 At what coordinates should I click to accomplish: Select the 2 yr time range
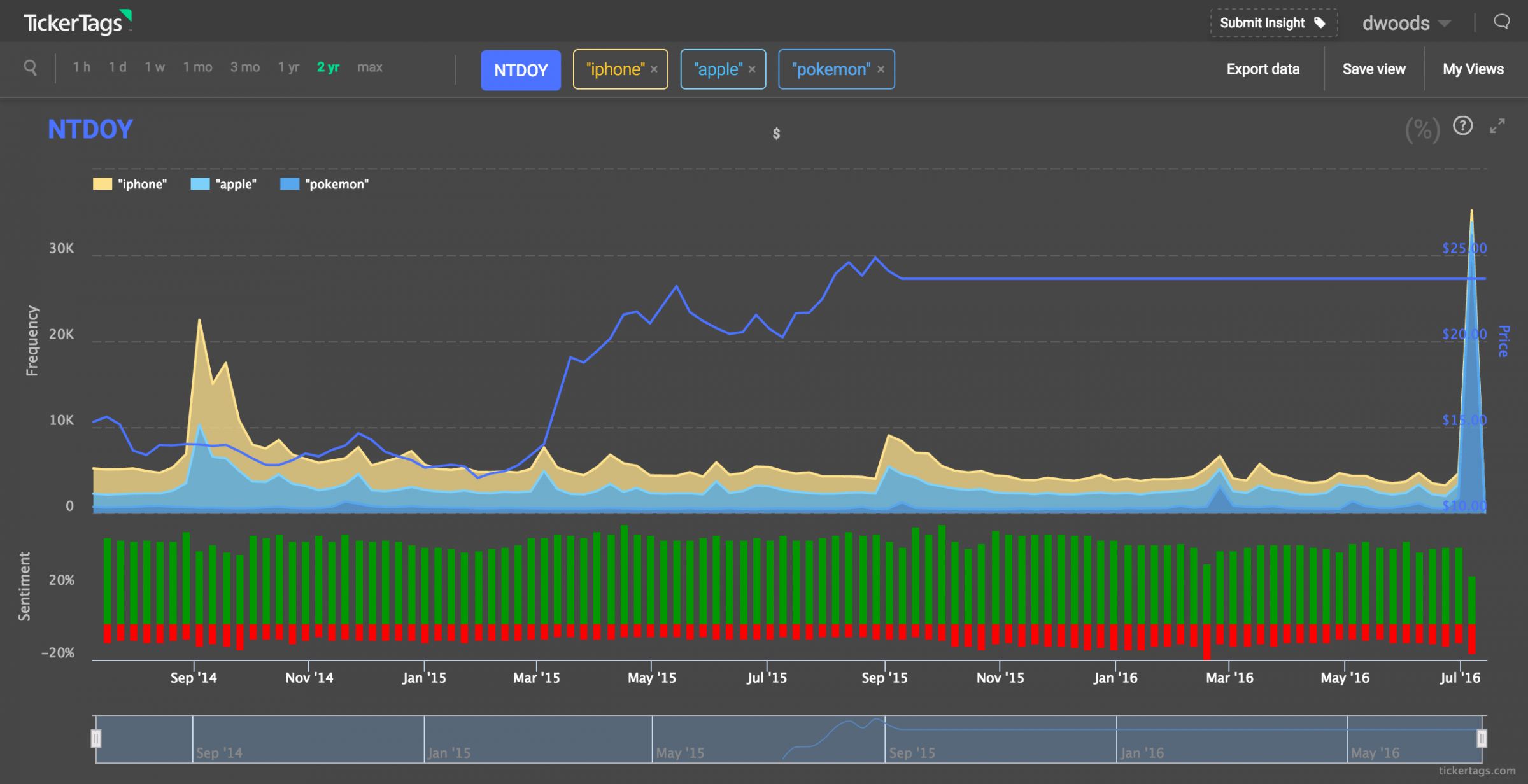(x=328, y=67)
